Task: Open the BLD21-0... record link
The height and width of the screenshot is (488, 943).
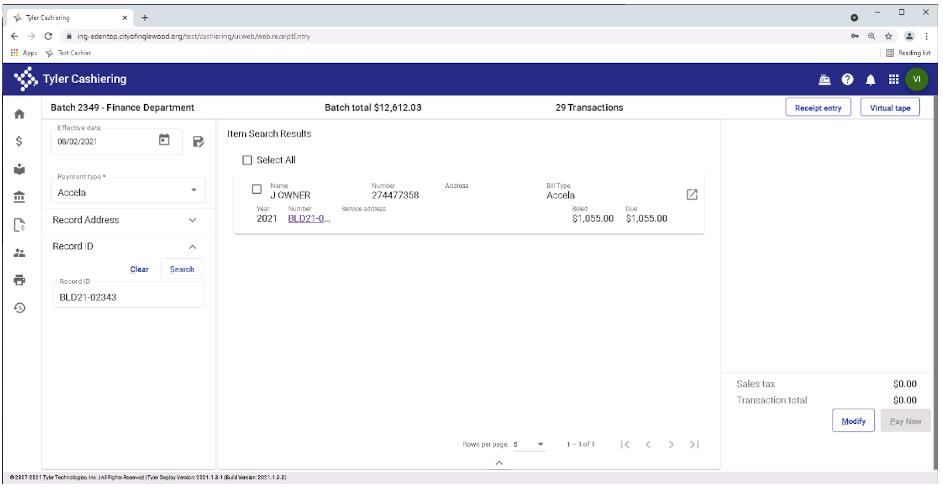Action: coord(309,219)
